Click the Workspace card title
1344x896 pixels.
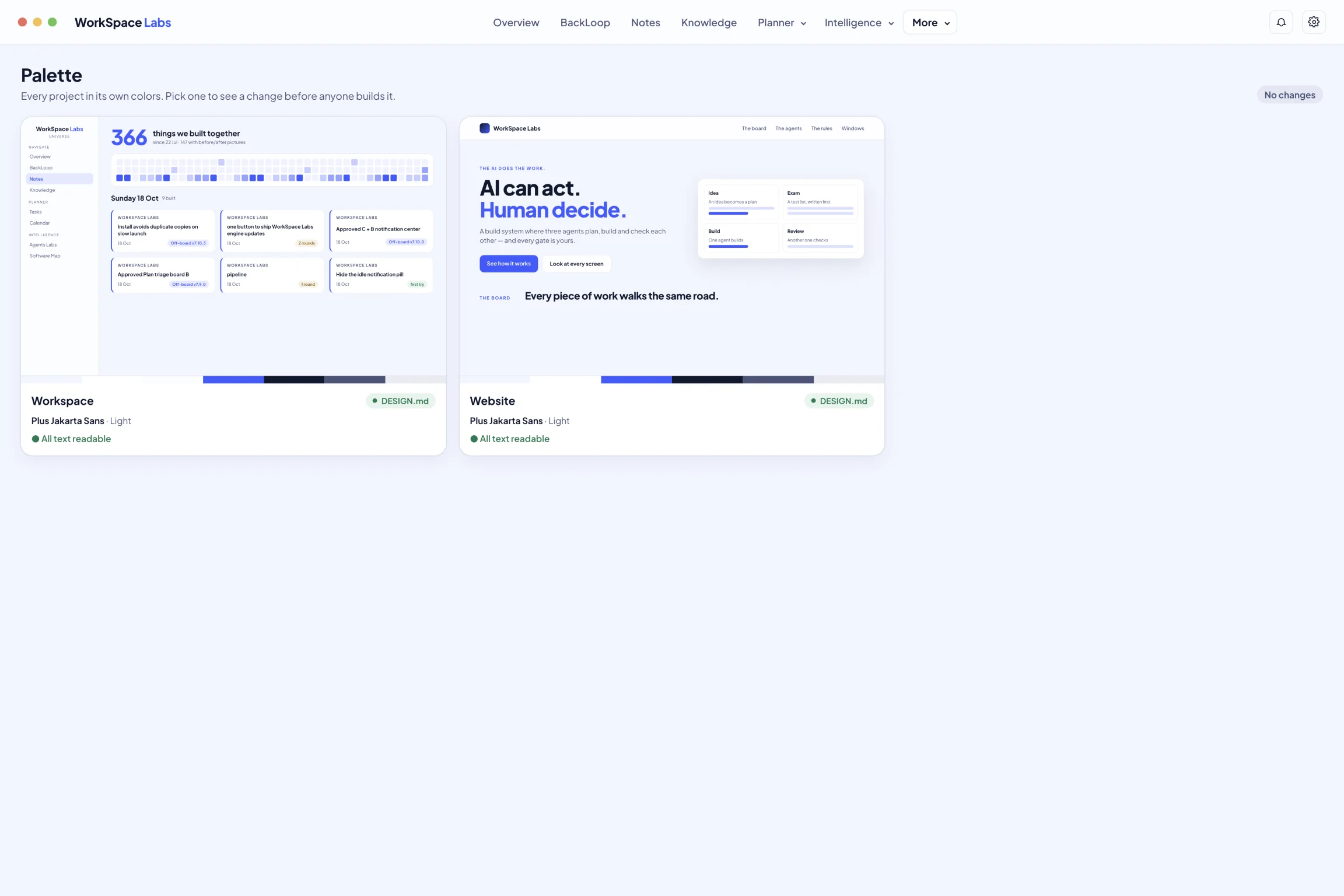[62, 401]
